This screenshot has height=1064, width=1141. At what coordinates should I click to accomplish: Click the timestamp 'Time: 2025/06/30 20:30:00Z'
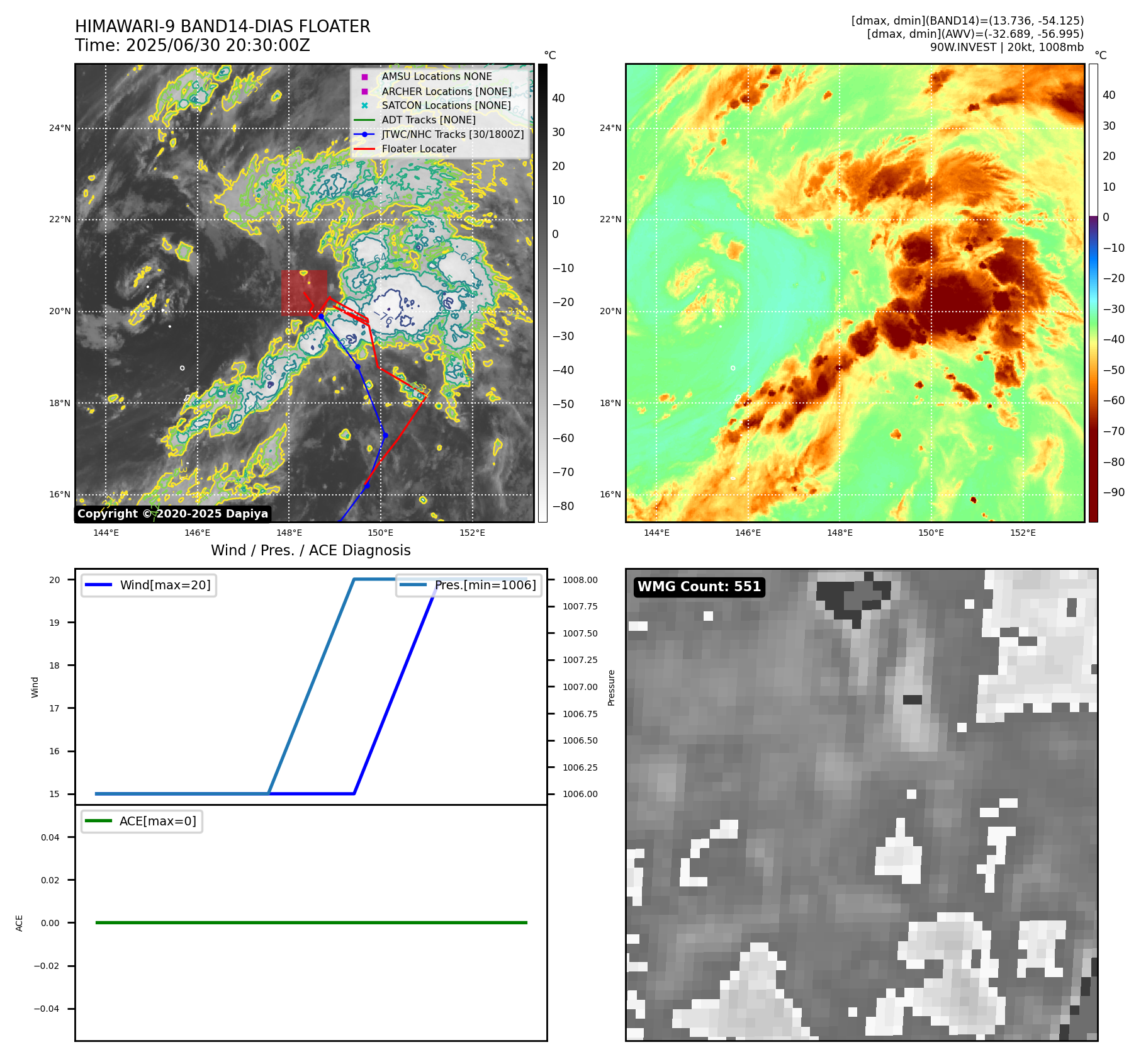click(193, 45)
